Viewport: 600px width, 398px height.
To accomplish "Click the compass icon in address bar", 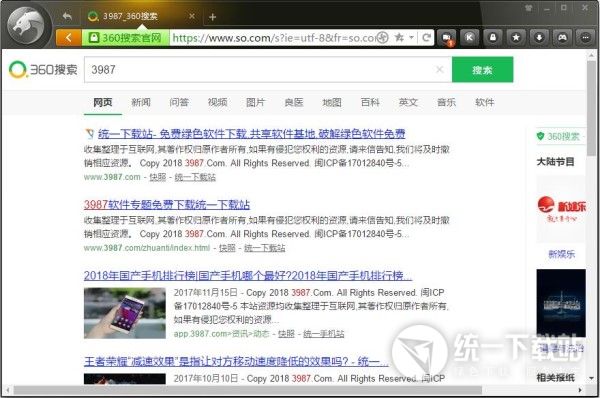I will (382, 38).
